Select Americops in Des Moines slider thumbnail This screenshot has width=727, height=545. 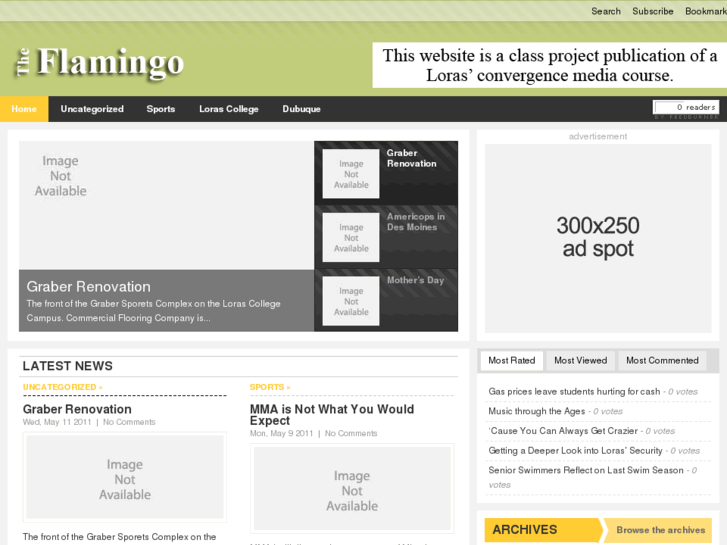coord(351,237)
